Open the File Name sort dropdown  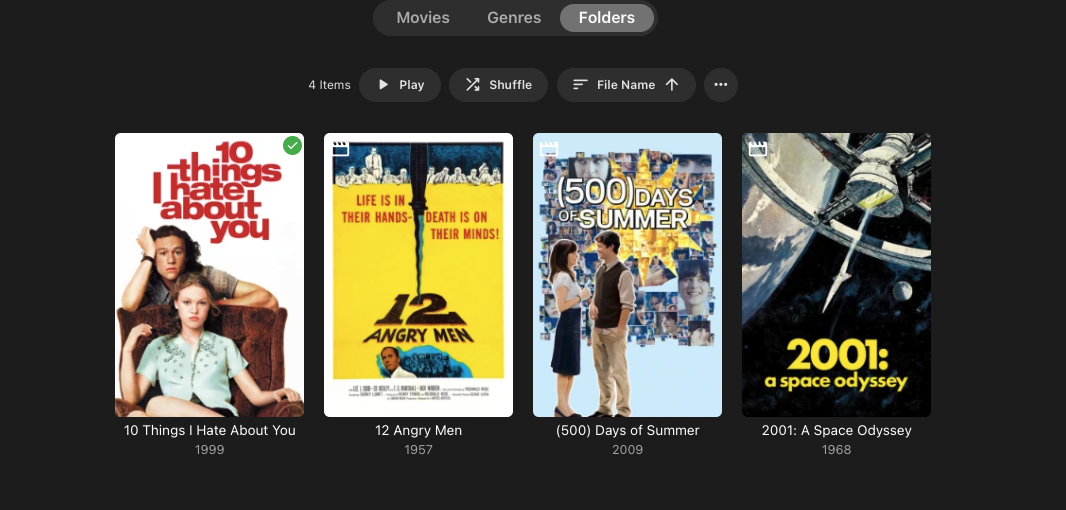(x=626, y=85)
